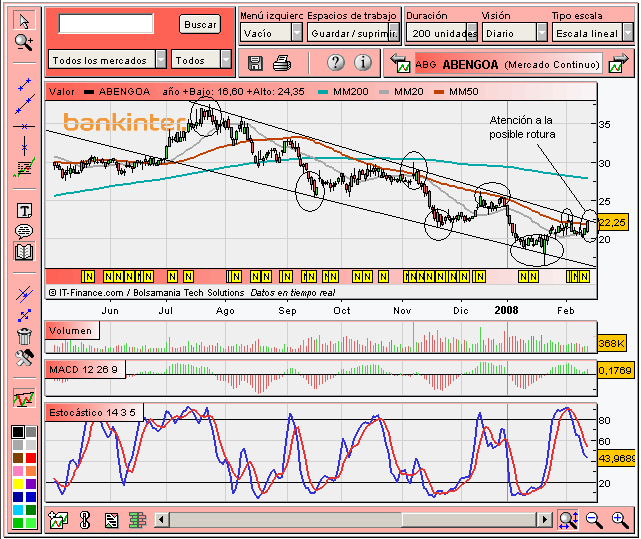Select the parallel lines channel tool
Screen dimensions: 642x539
tap(24, 294)
